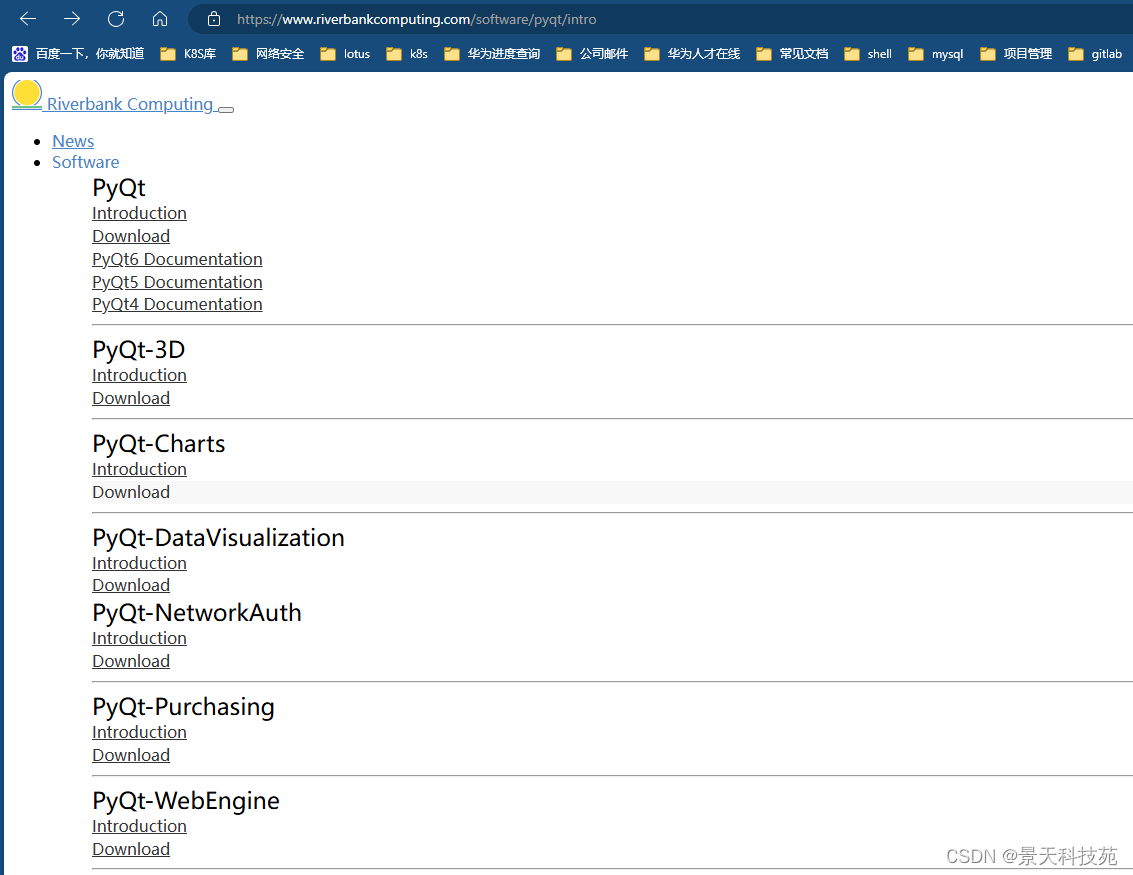
Task: Open the PyQt-Purchasing Introduction link
Action: [139, 732]
